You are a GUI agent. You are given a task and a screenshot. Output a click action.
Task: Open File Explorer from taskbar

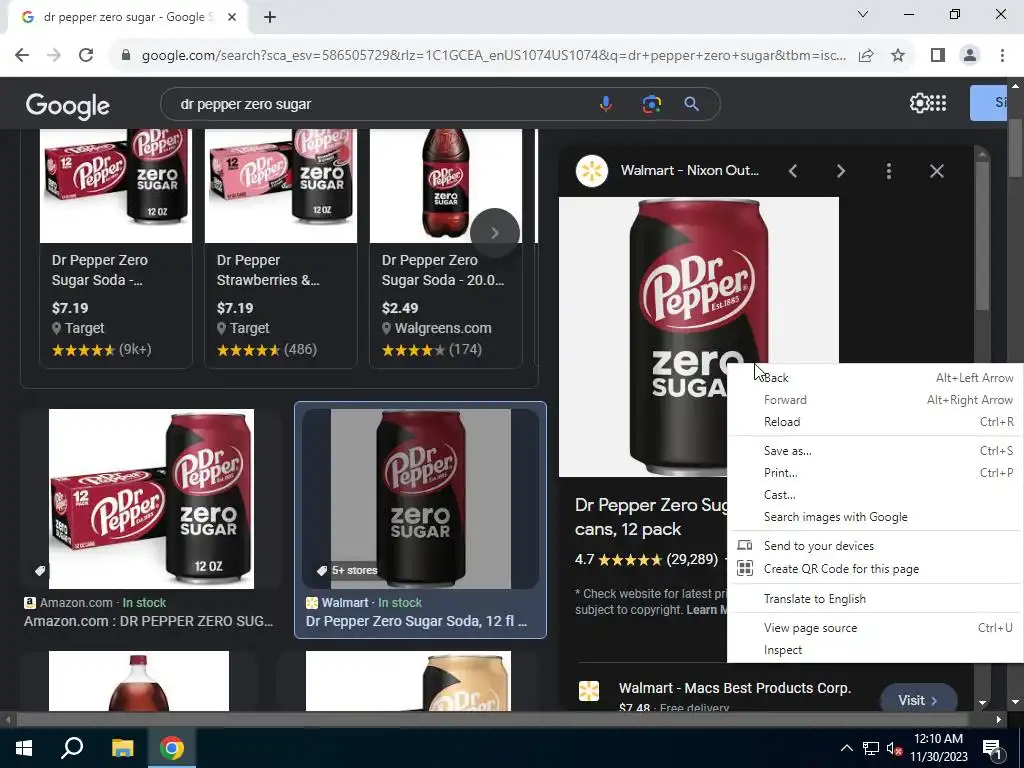[x=122, y=748]
